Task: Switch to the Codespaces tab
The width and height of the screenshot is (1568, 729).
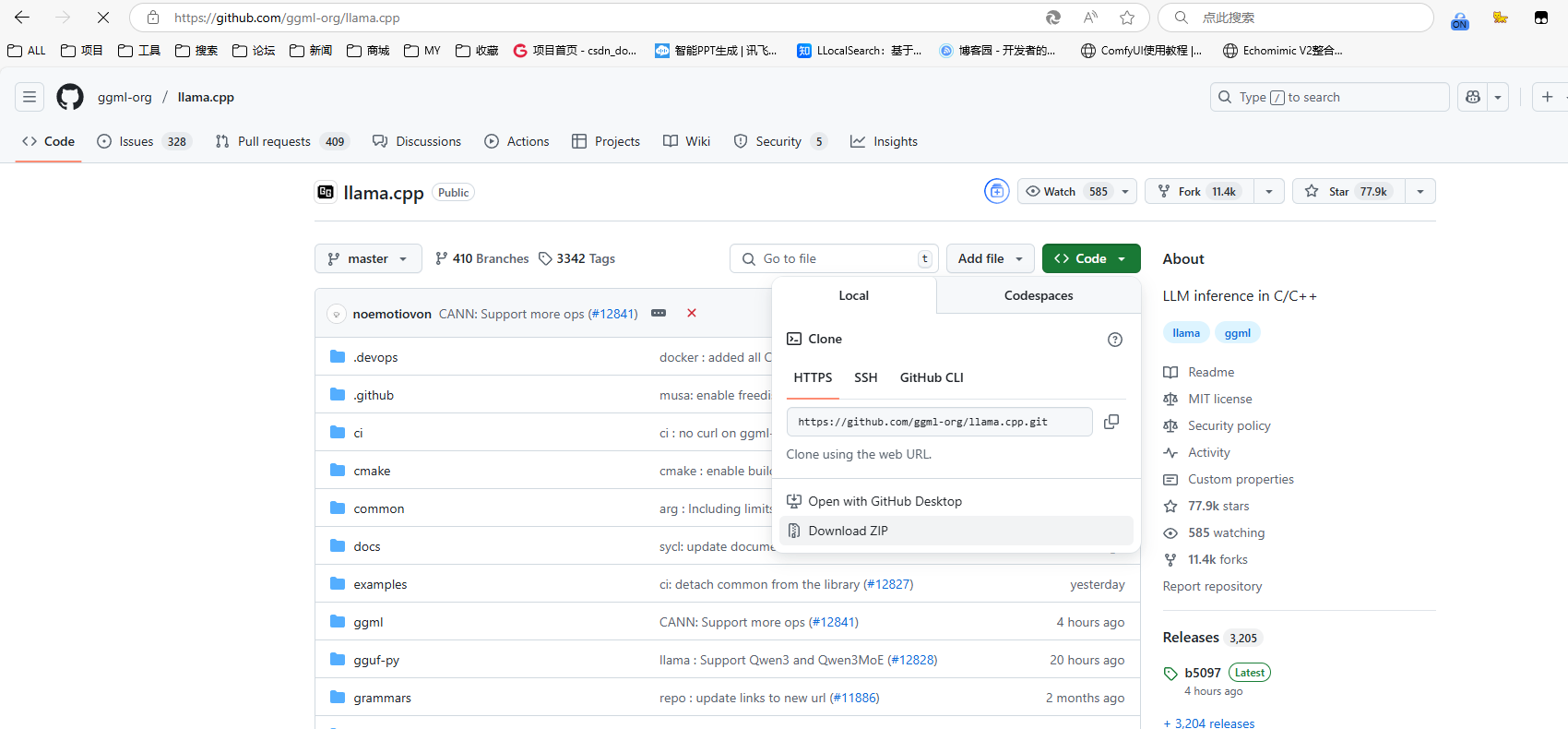Action: (x=1039, y=295)
